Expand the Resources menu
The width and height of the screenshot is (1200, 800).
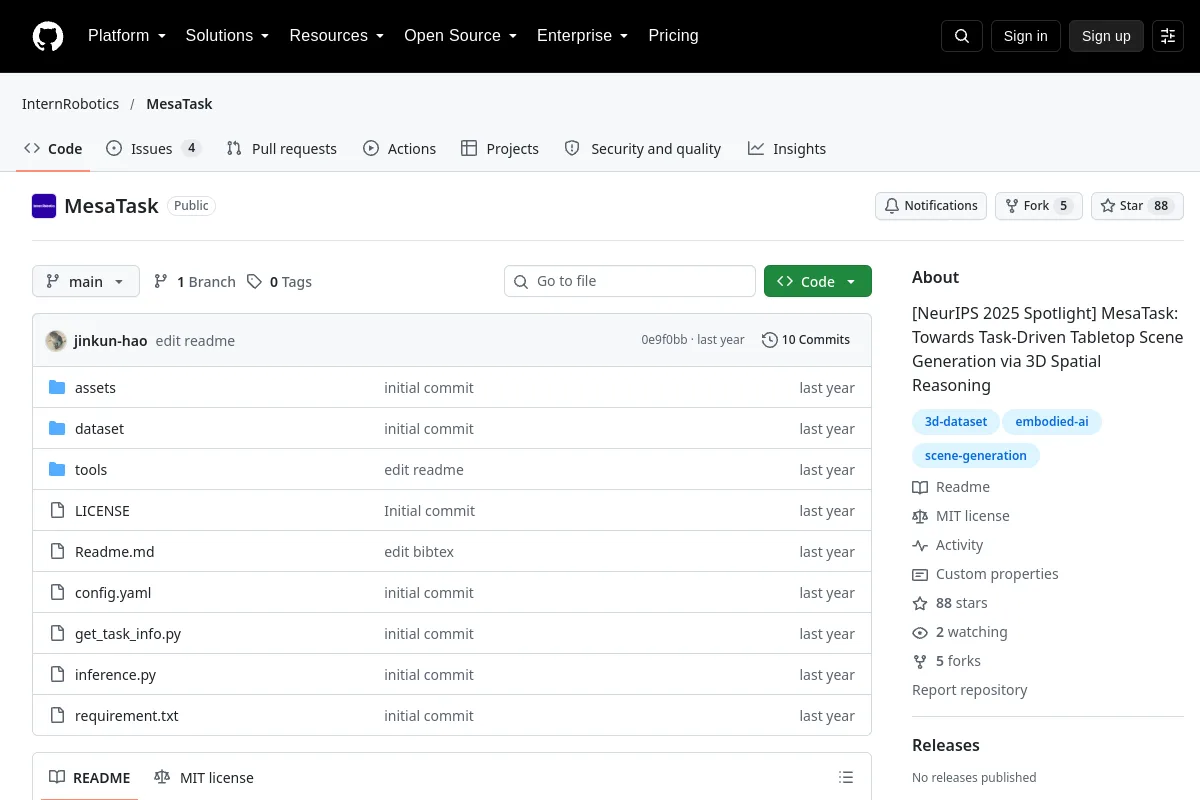click(336, 36)
